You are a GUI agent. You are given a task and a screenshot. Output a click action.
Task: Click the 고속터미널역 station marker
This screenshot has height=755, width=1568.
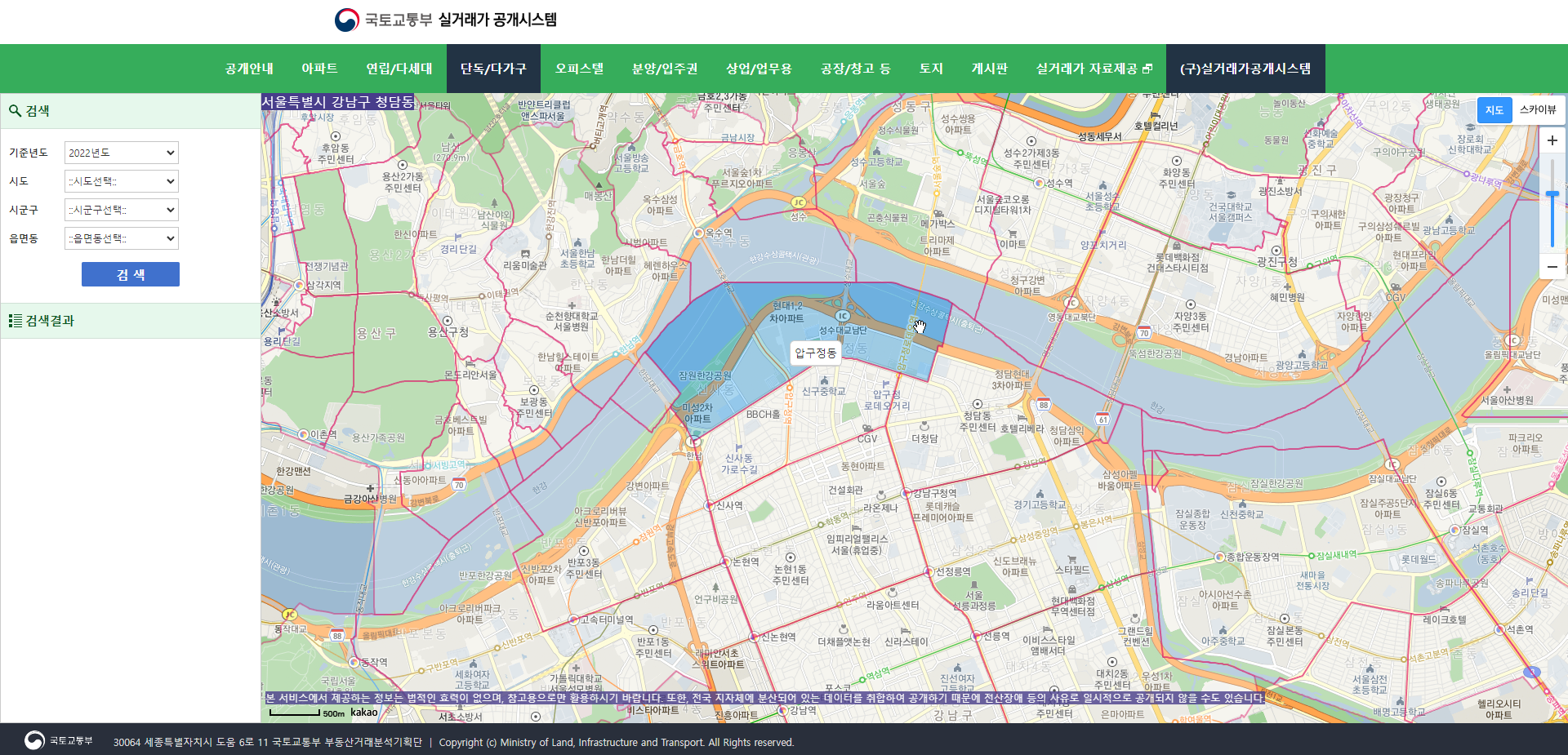pyautogui.click(x=573, y=620)
